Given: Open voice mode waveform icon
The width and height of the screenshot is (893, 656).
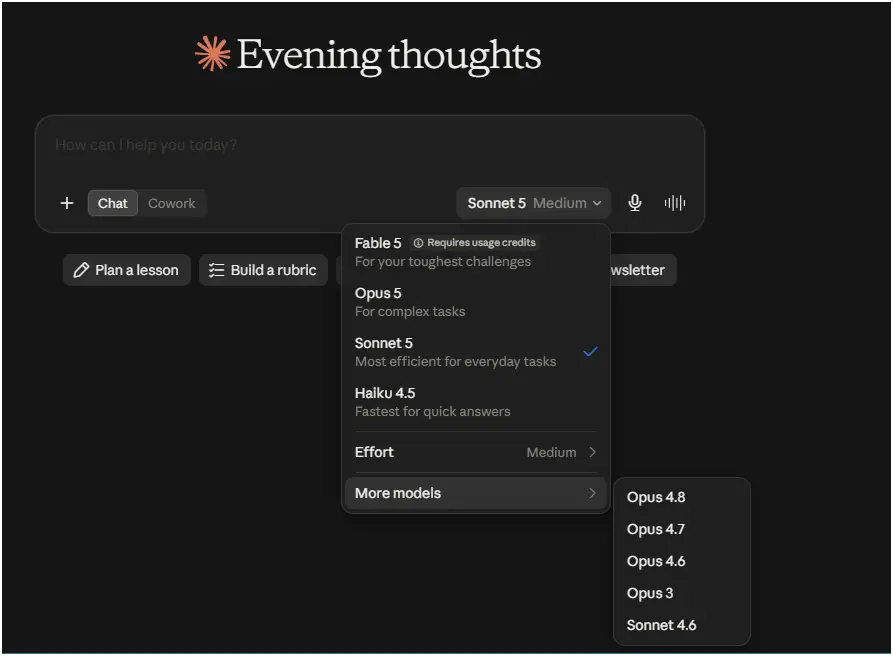Looking at the screenshot, I should coord(675,203).
